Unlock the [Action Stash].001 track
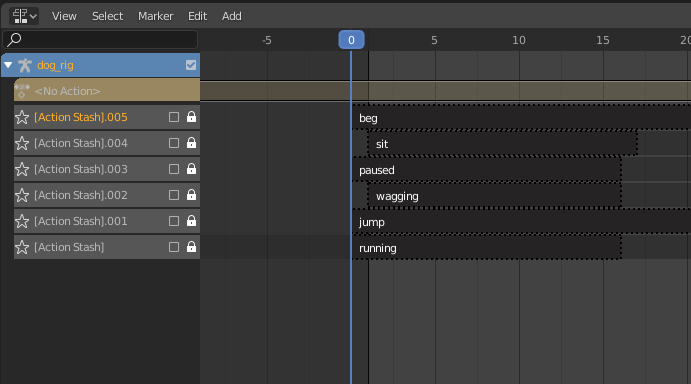Image resolution: width=691 pixels, height=384 pixels. (x=191, y=221)
